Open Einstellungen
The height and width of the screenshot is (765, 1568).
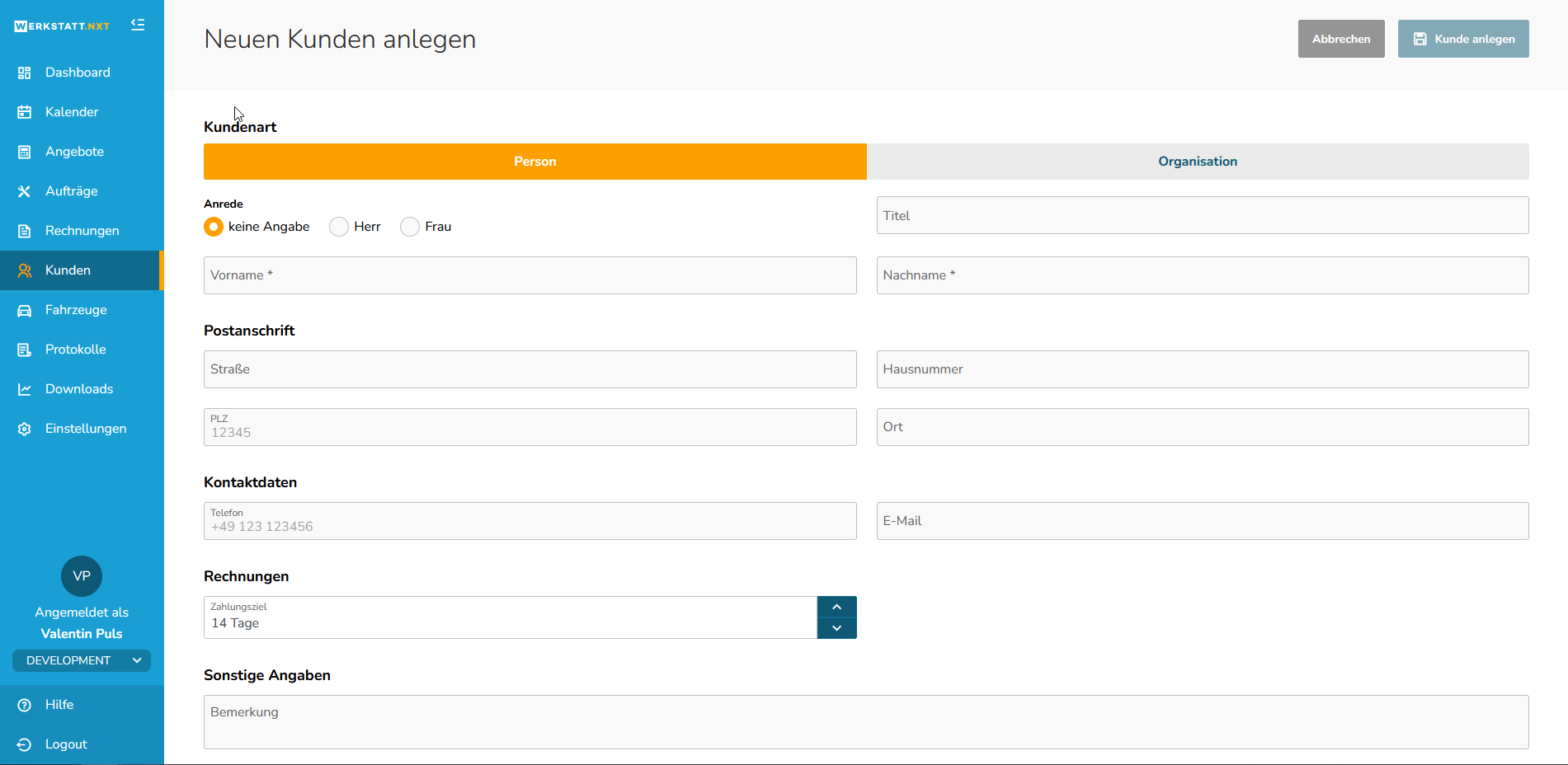point(82,429)
